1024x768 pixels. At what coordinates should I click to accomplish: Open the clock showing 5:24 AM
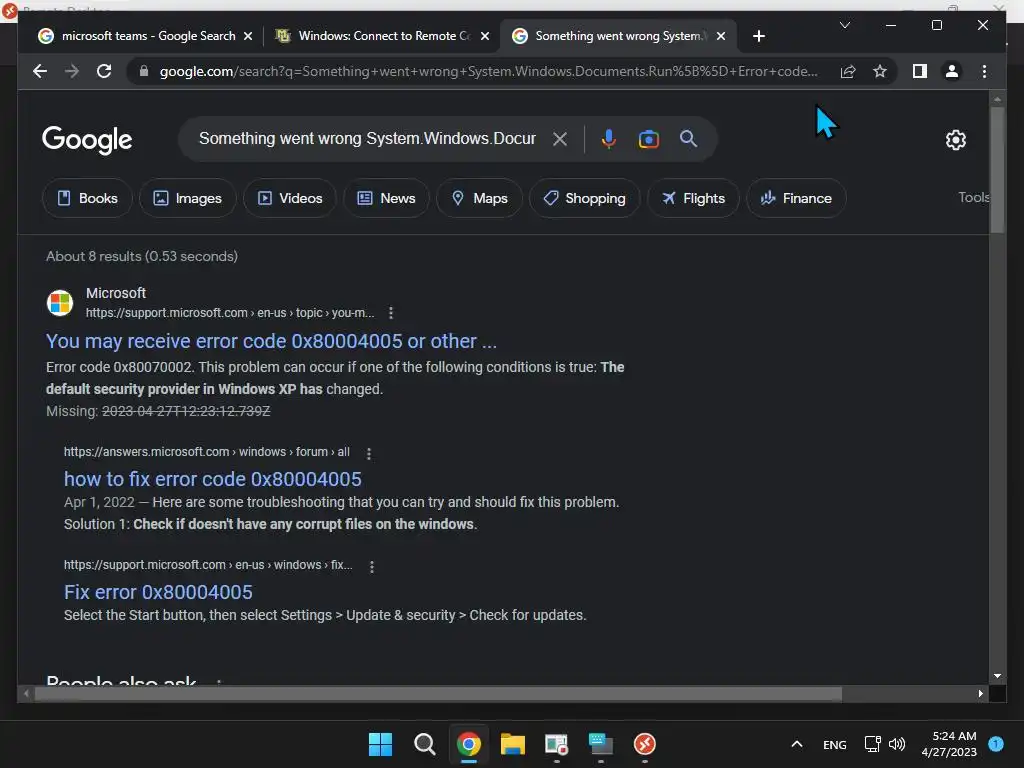(x=949, y=744)
